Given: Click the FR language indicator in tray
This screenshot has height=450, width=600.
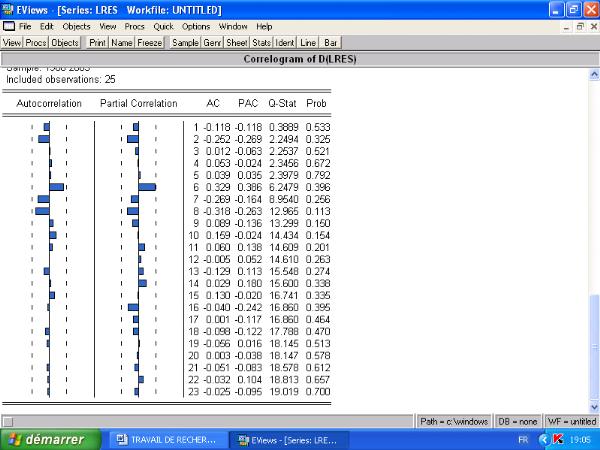Looking at the screenshot, I should (523, 440).
